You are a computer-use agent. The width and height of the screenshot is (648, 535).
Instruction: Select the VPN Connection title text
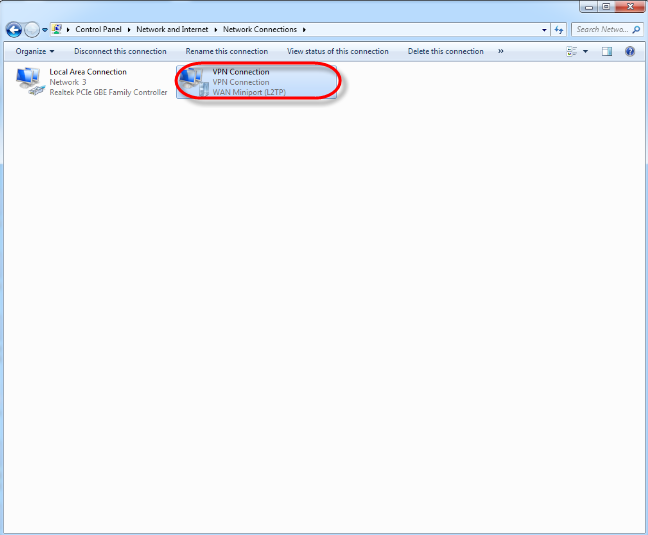tap(241, 72)
